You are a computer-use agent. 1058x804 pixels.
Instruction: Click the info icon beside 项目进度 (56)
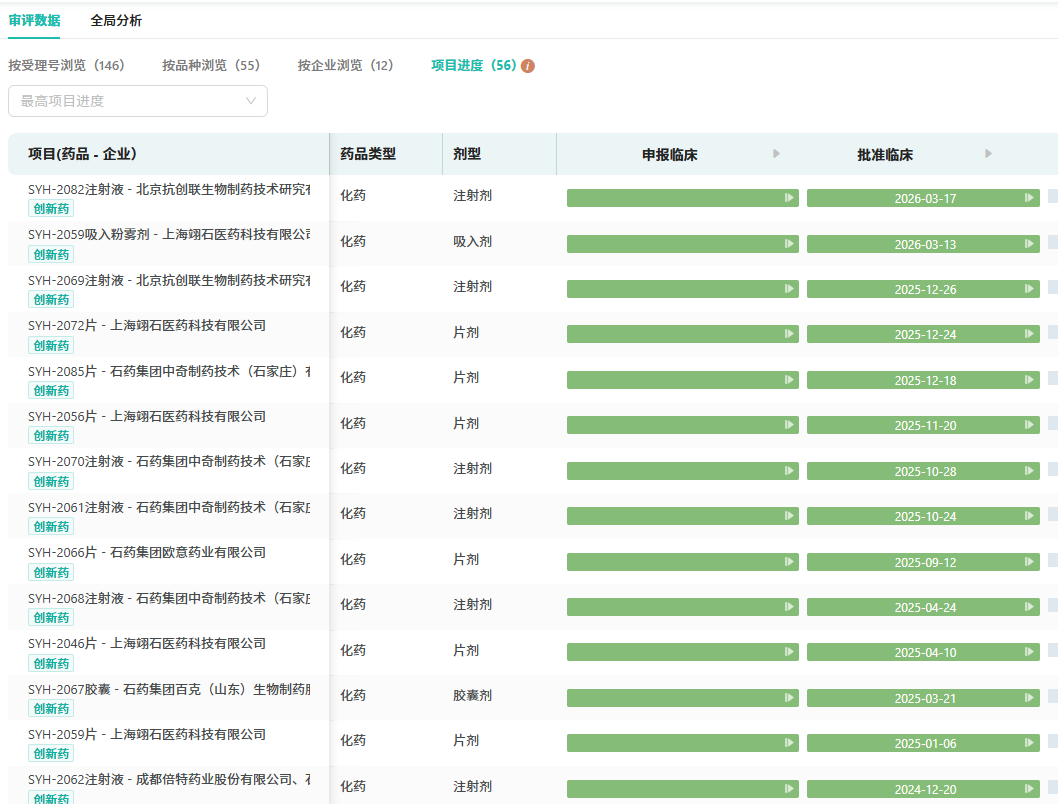coord(528,66)
